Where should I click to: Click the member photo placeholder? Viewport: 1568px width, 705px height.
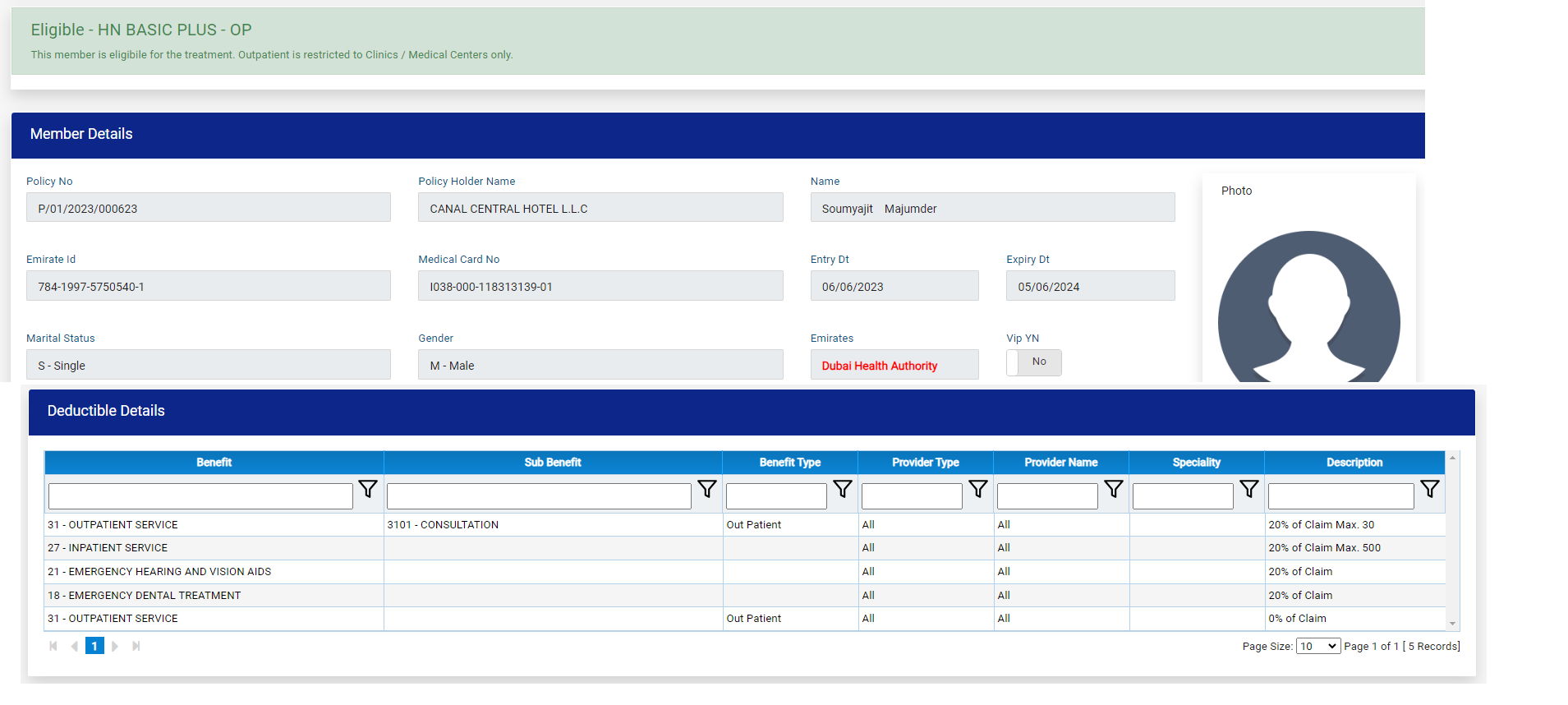coord(1308,308)
